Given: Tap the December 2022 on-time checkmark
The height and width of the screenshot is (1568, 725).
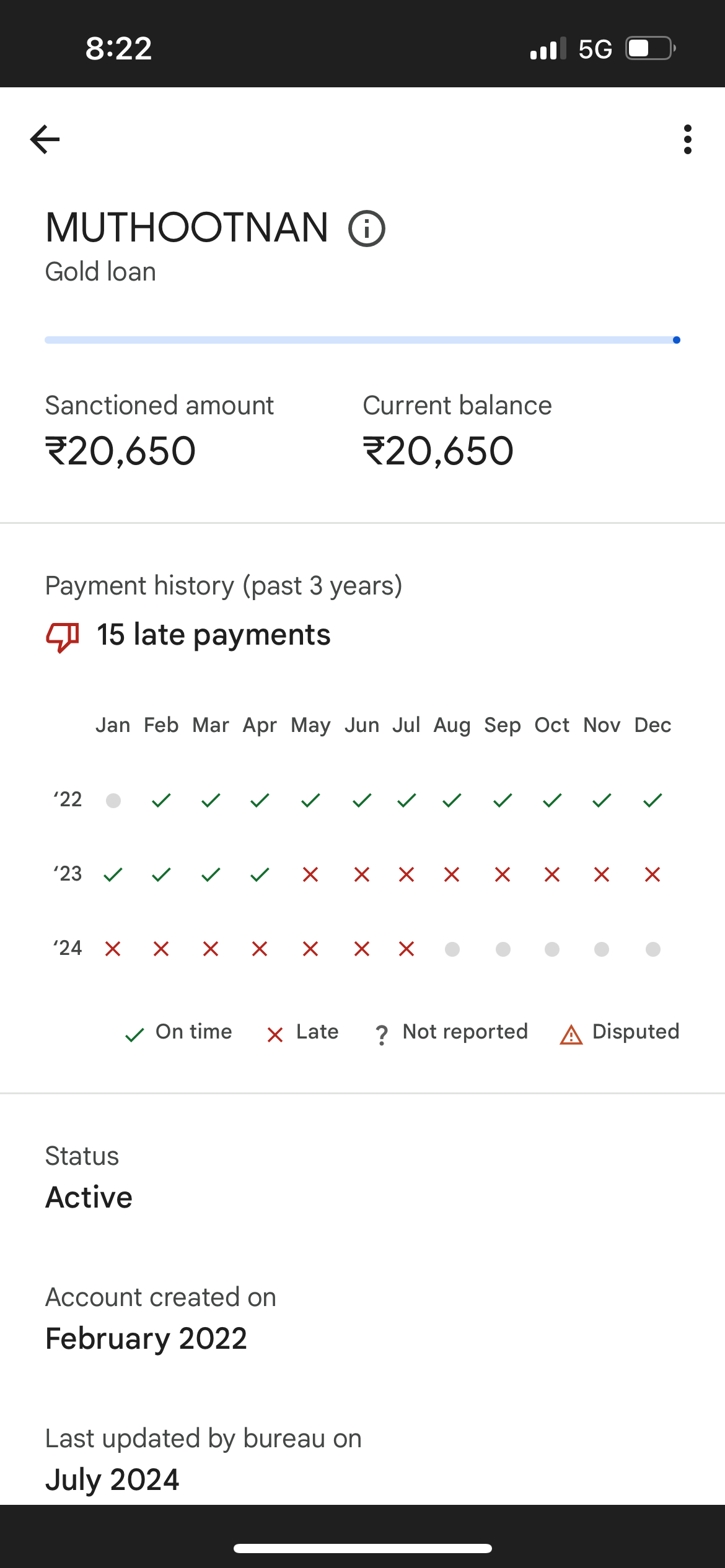Looking at the screenshot, I should click(x=652, y=801).
